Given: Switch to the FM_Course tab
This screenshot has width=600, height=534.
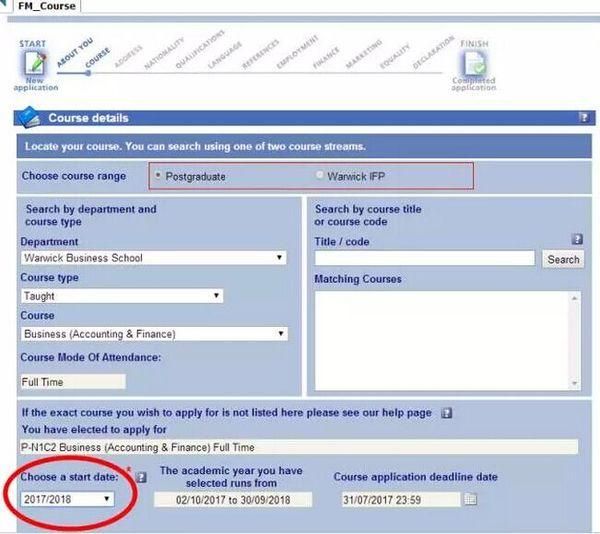Looking at the screenshot, I should [x=46, y=6].
